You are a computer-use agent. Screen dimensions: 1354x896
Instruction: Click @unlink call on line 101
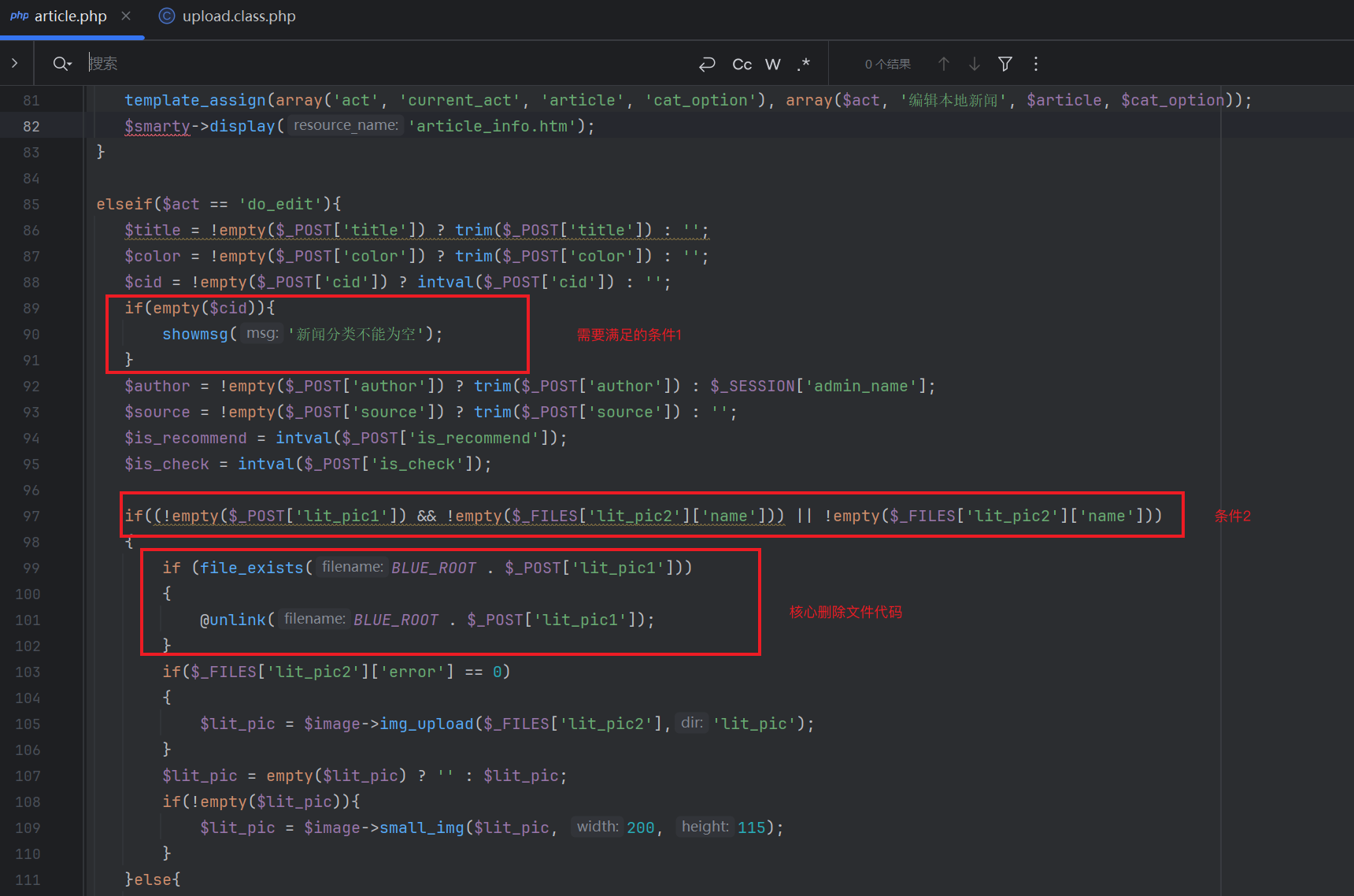(x=233, y=620)
